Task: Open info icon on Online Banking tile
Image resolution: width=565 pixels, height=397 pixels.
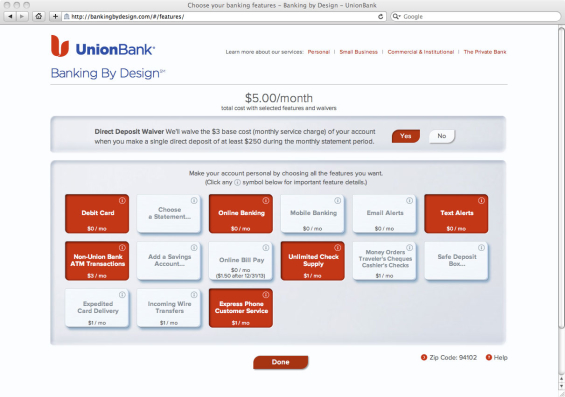Action: (x=266, y=201)
